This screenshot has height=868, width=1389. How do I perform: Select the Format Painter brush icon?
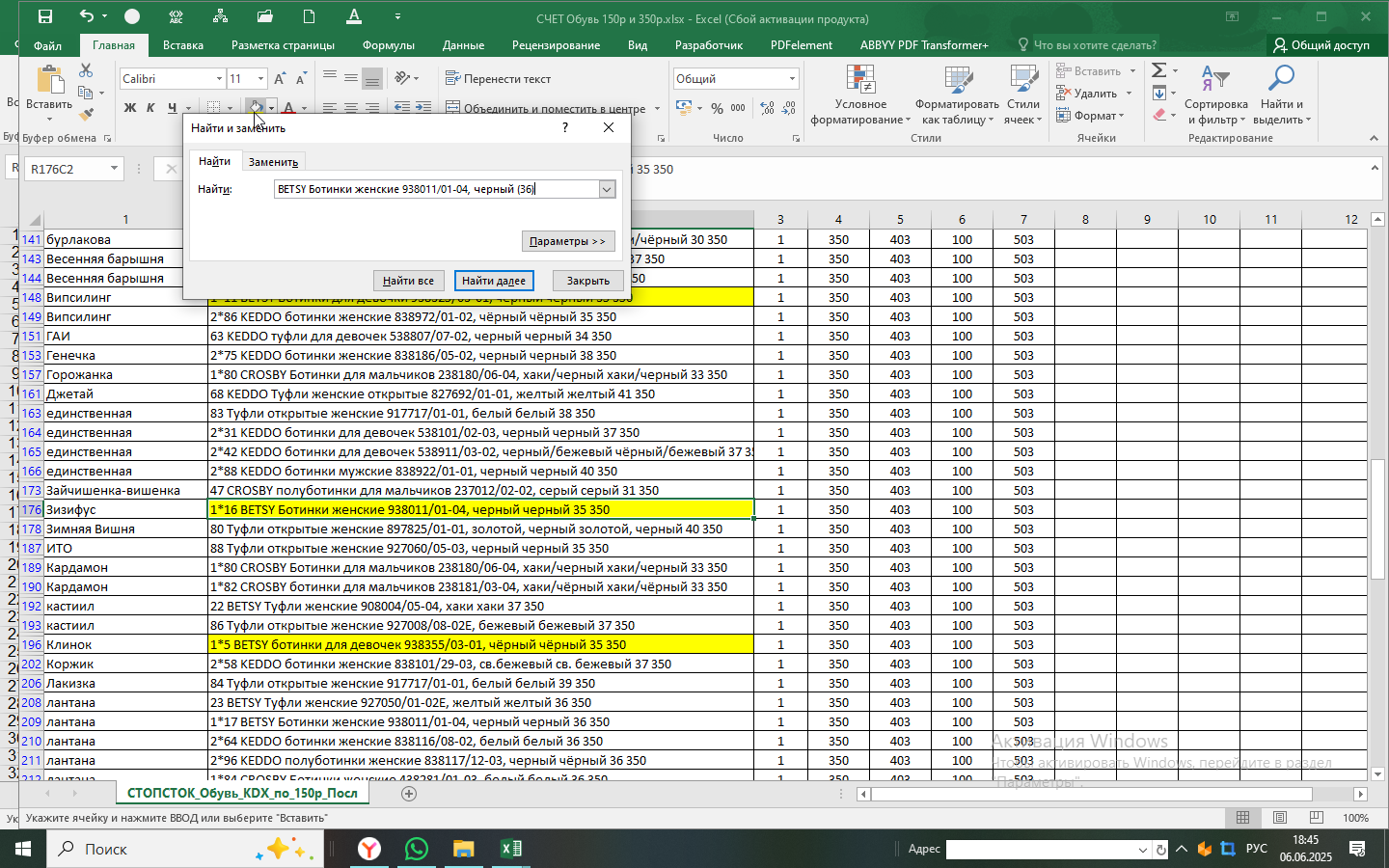pos(86,114)
